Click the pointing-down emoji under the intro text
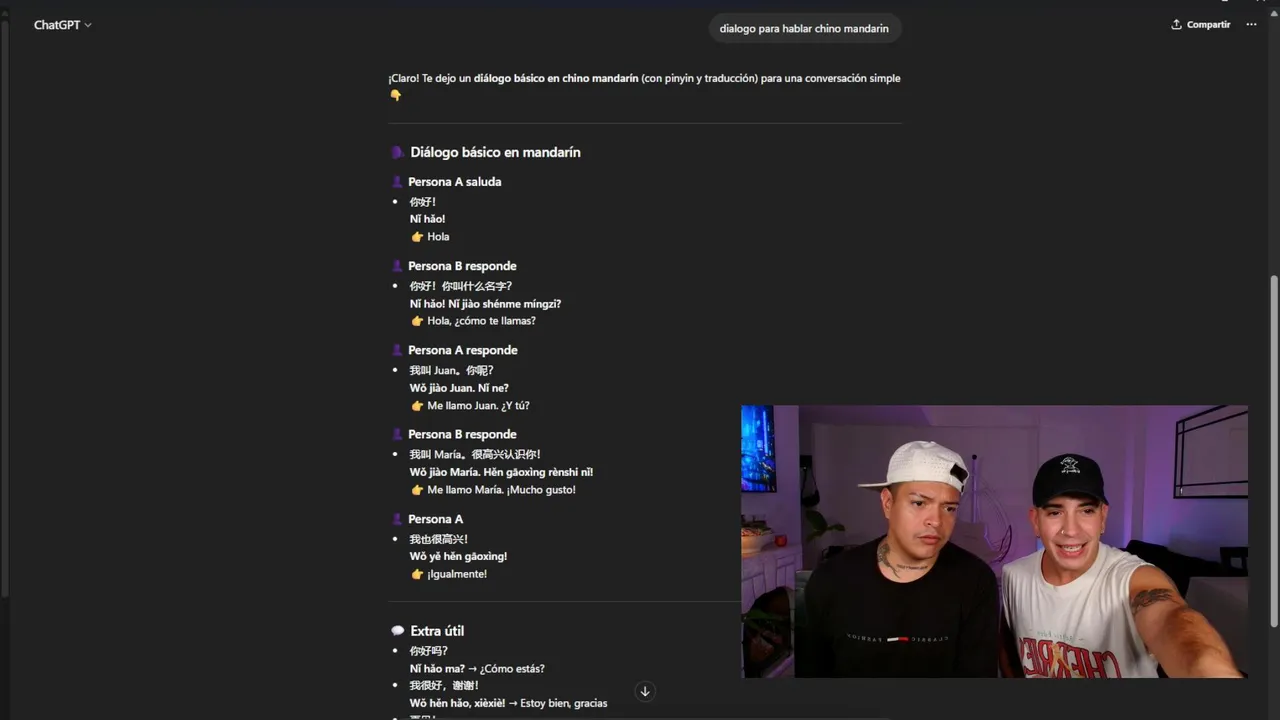This screenshot has width=1280, height=720. tap(395, 96)
